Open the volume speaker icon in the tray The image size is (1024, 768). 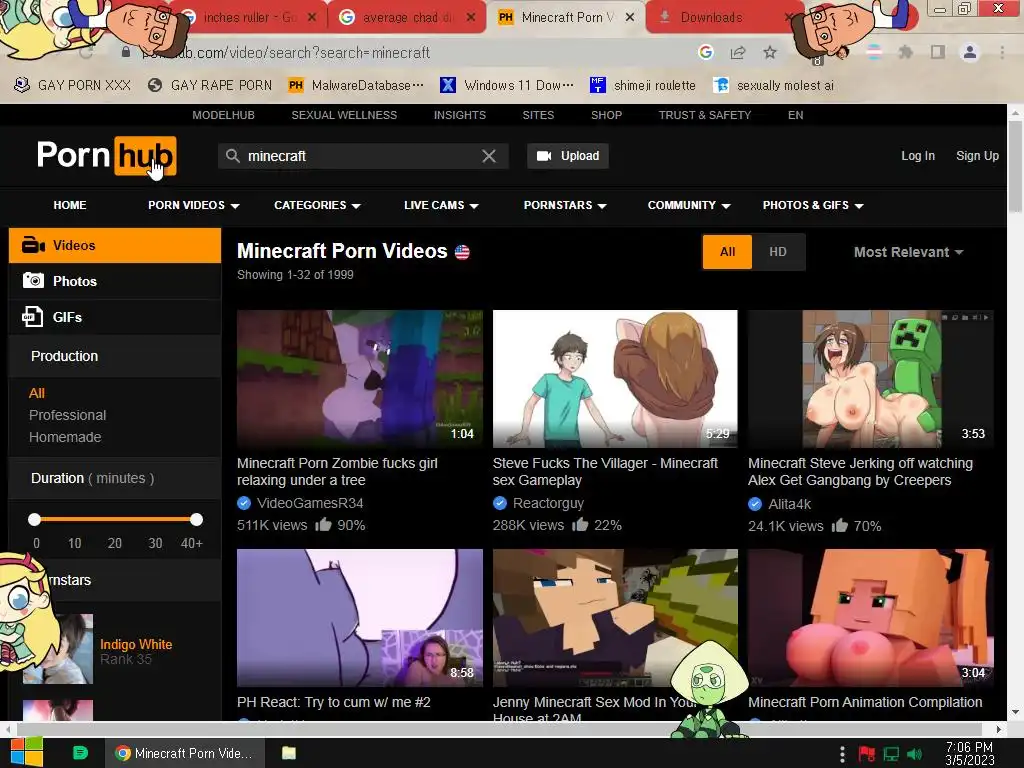pyautogui.click(x=914, y=754)
